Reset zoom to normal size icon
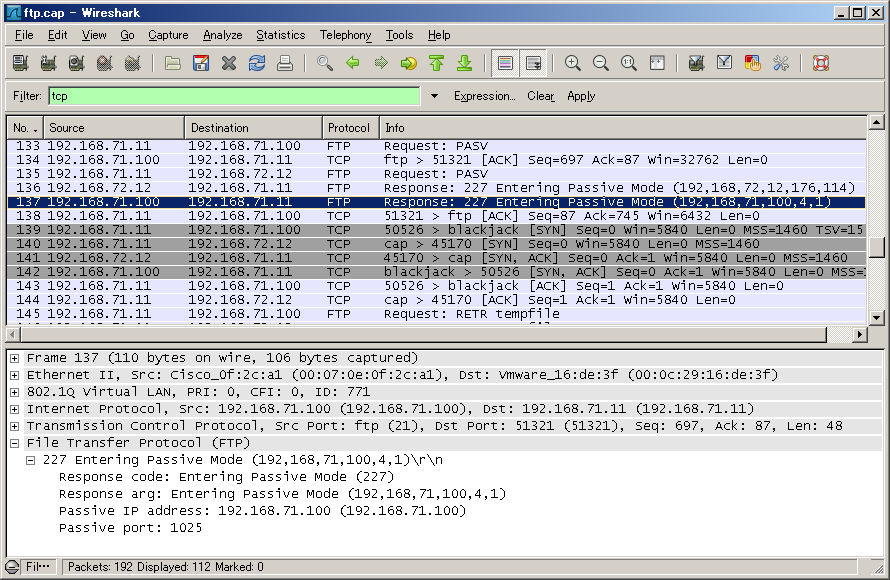Viewport: 890px width, 580px height. 628,63
